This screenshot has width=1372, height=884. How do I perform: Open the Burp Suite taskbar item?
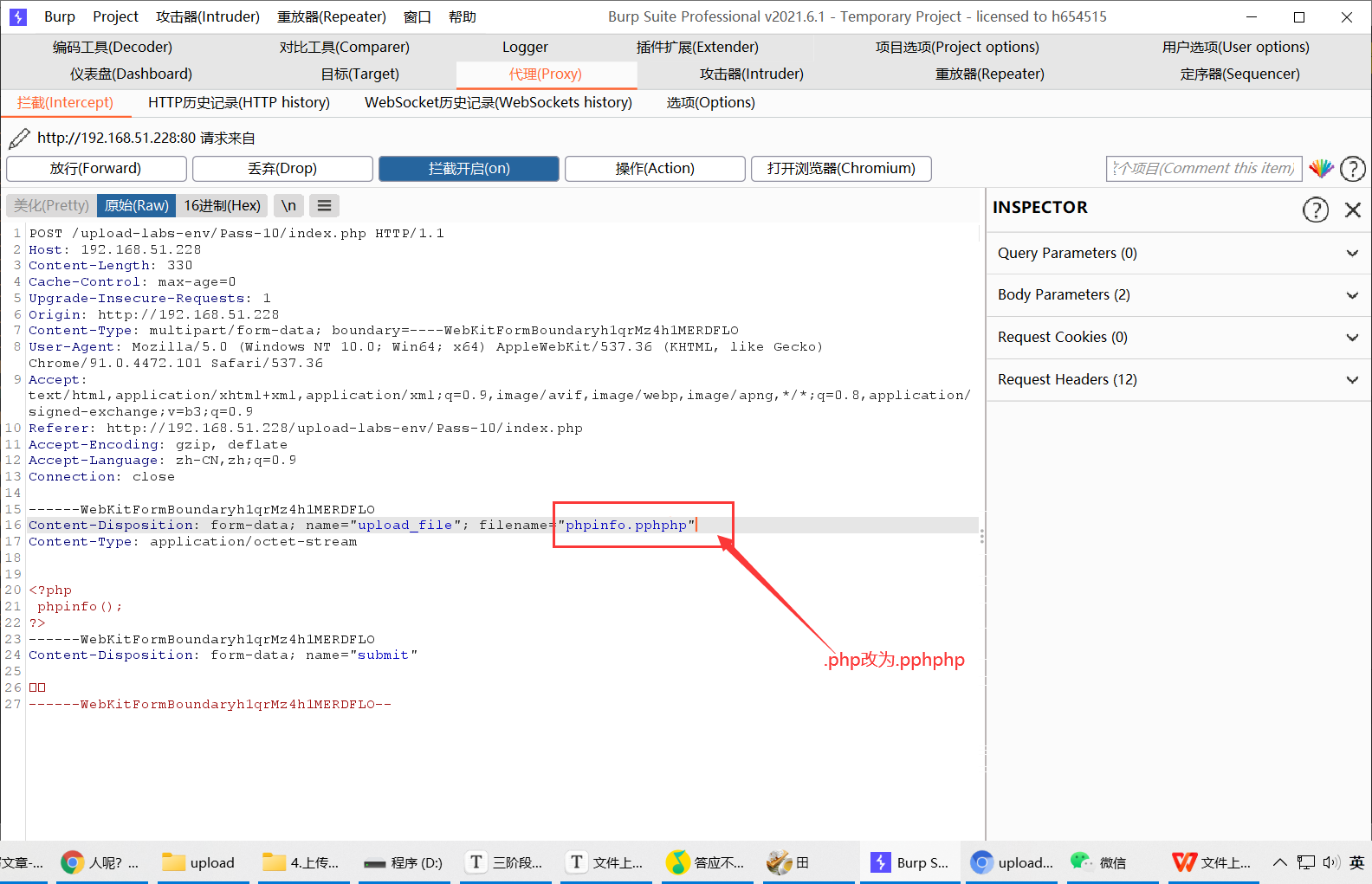pos(910,862)
